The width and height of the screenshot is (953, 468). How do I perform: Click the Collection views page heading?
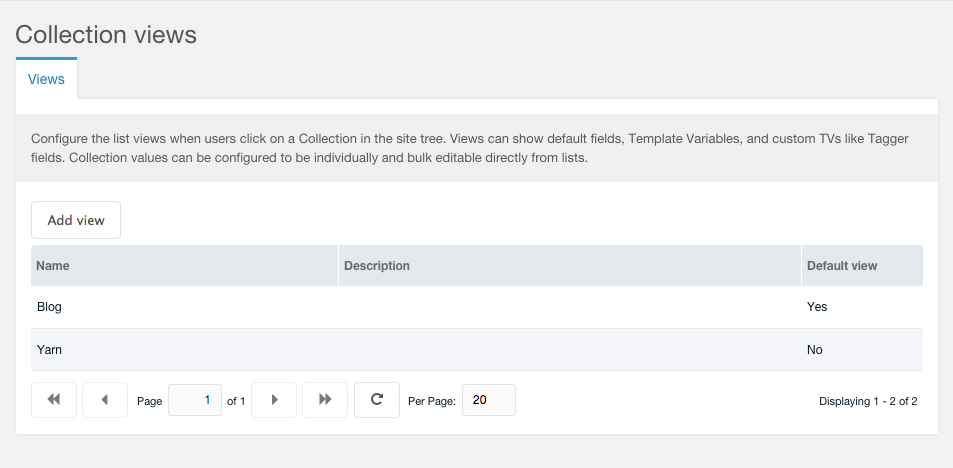(x=106, y=35)
